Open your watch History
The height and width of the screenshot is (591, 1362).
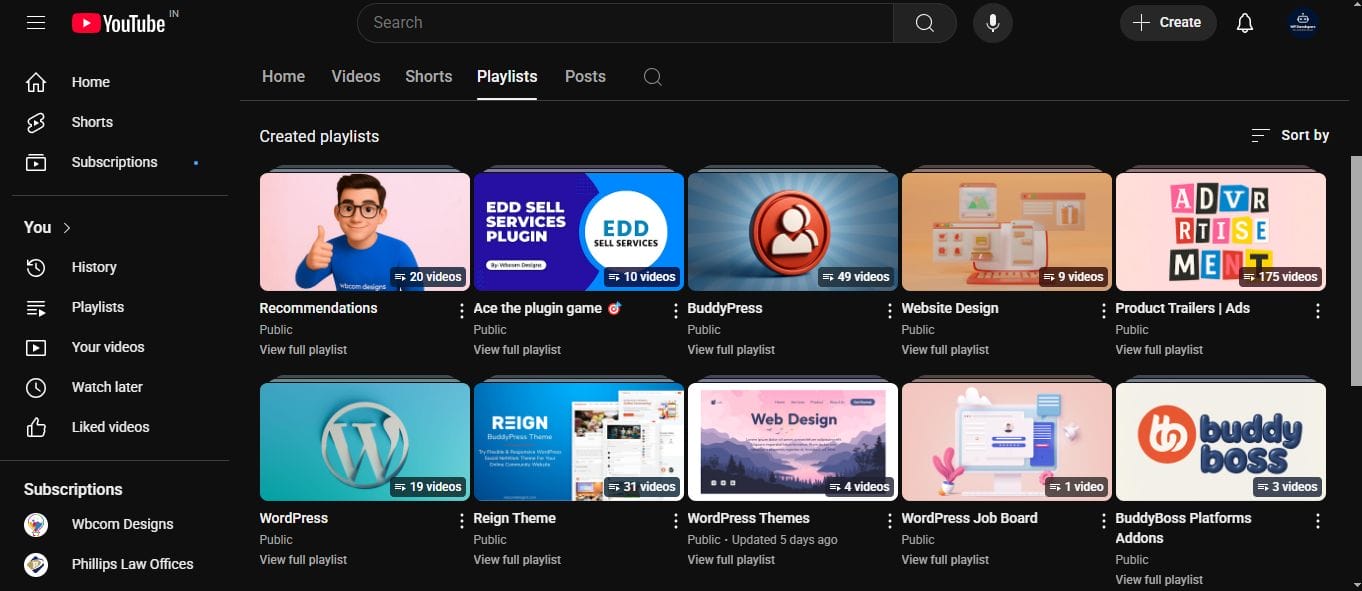pyautogui.click(x=93, y=267)
